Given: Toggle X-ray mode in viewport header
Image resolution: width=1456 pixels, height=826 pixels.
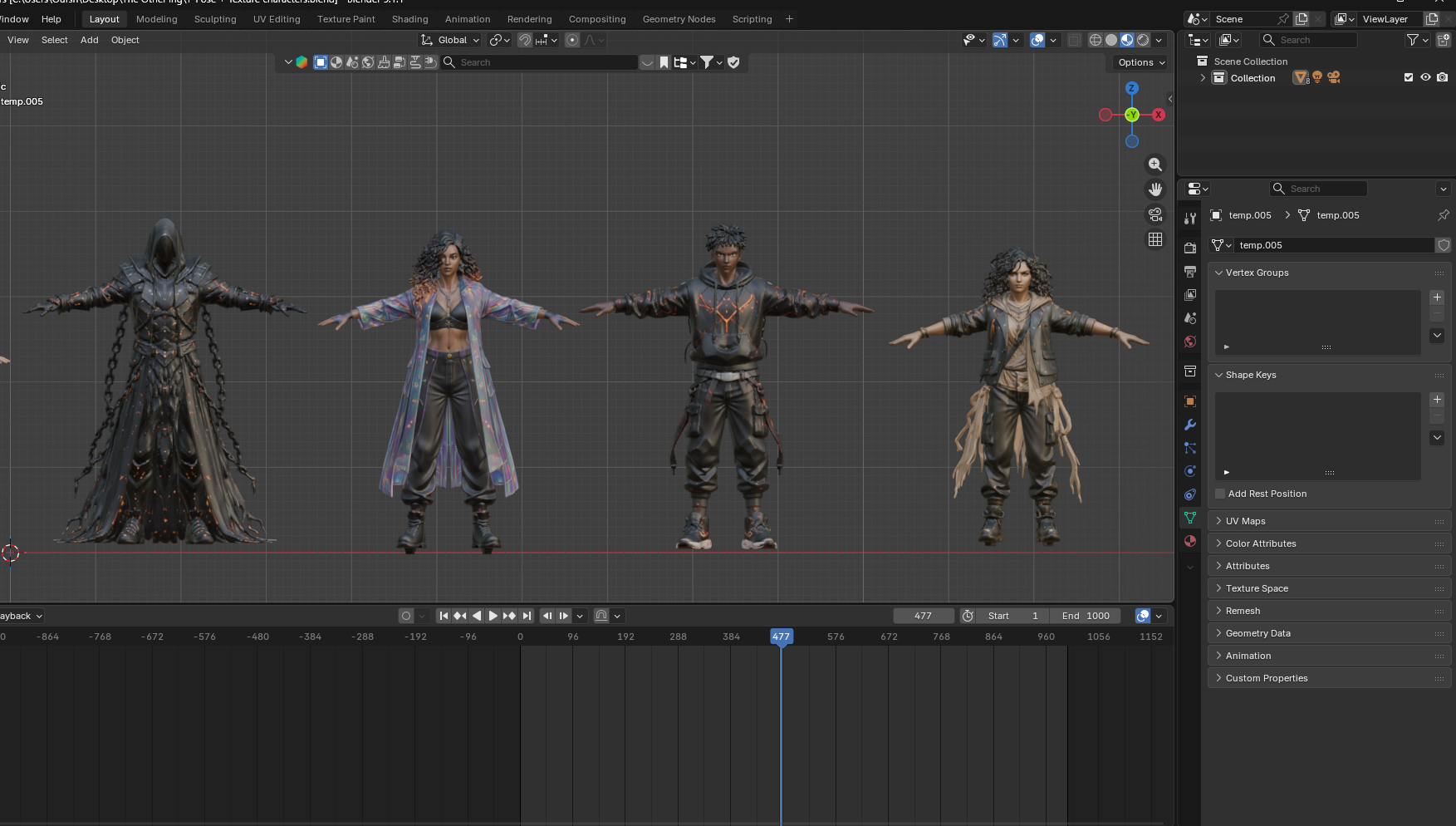Looking at the screenshot, I should point(1074,40).
